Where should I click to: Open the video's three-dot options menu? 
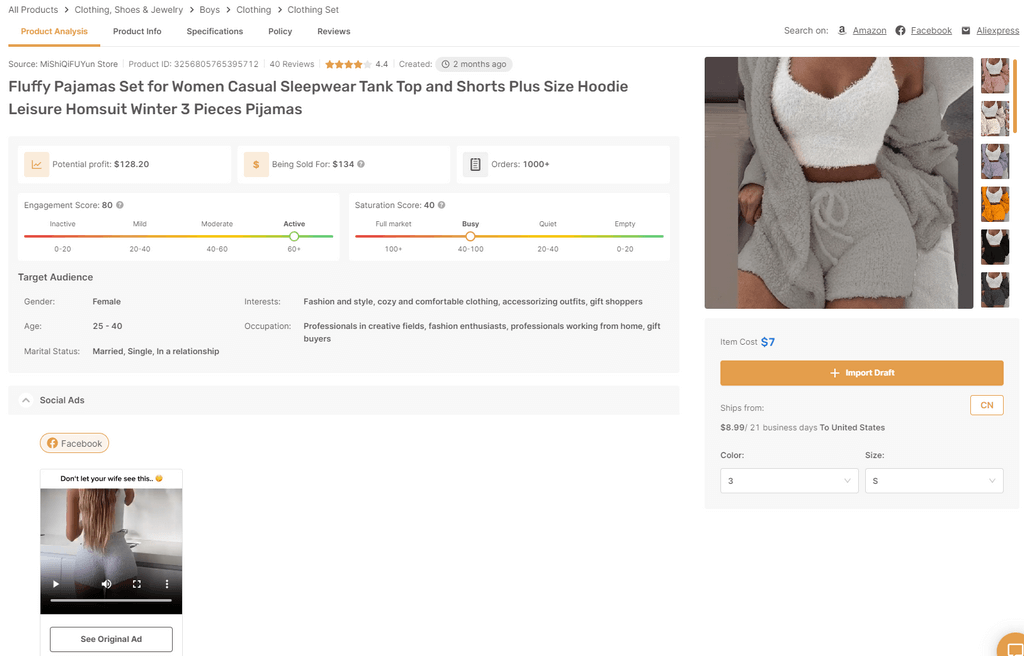(166, 584)
